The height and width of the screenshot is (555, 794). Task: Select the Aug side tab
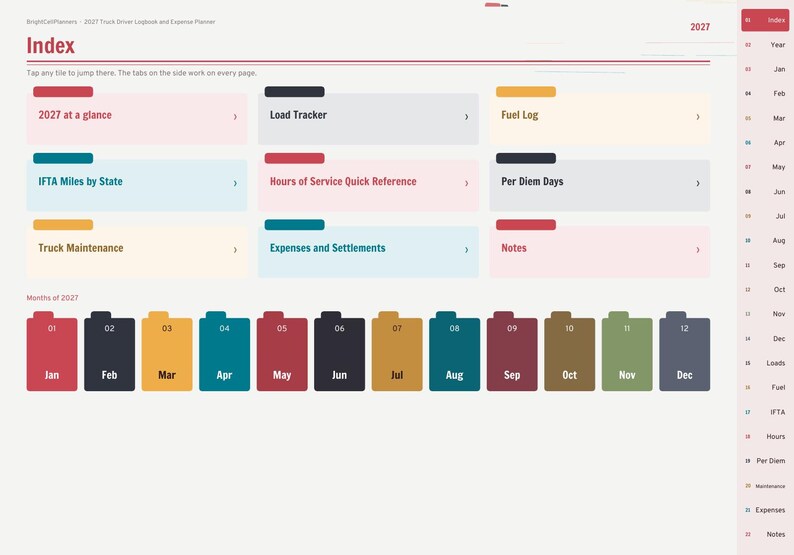pyautogui.click(x=765, y=241)
